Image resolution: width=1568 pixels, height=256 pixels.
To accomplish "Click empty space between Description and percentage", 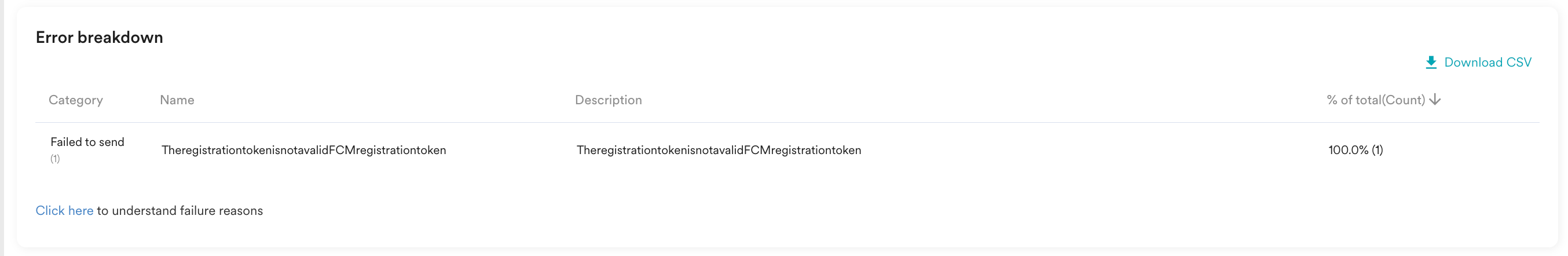I will point(1096,150).
